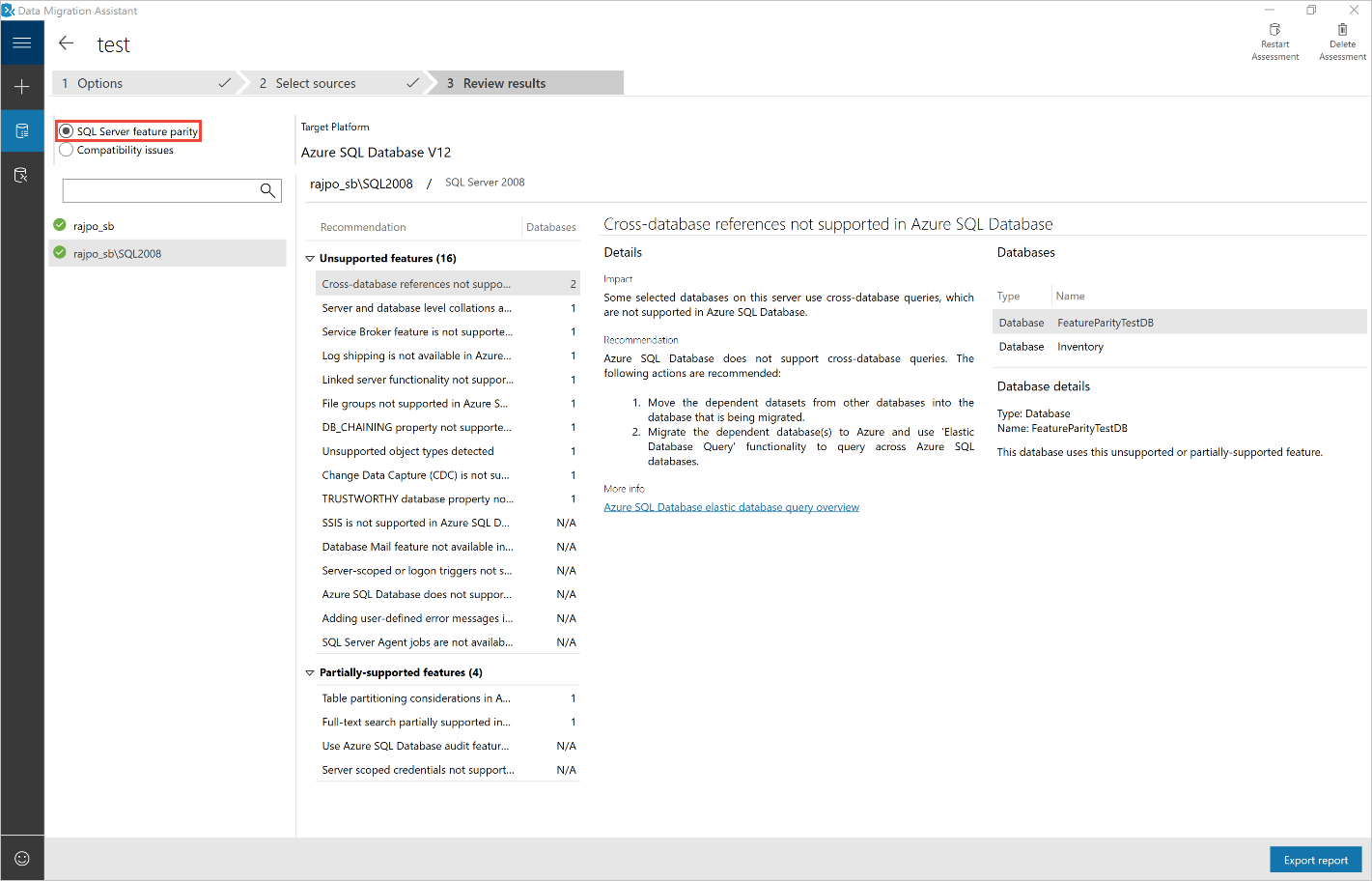Click the second database sidebar icon

pyautogui.click(x=21, y=174)
